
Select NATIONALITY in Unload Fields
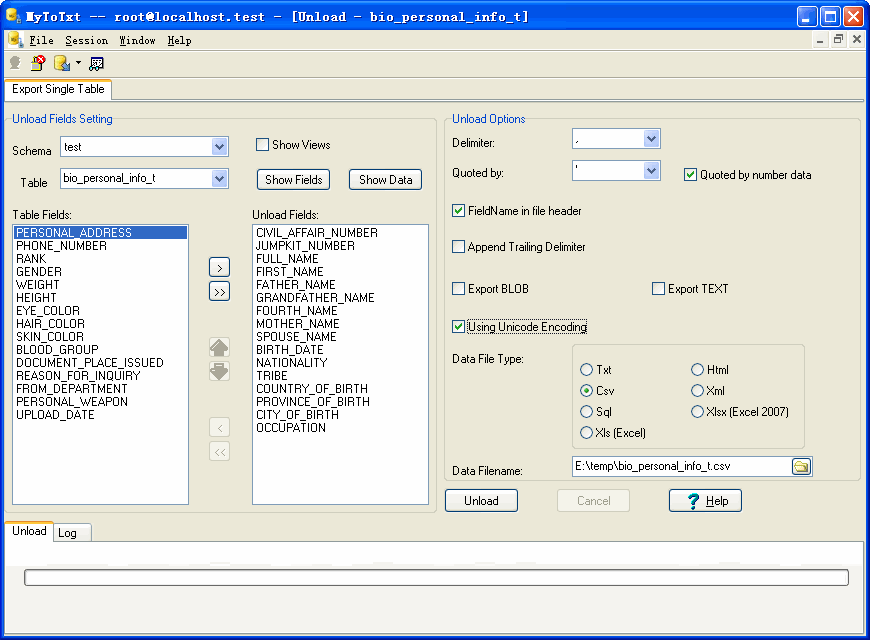(x=340, y=363)
